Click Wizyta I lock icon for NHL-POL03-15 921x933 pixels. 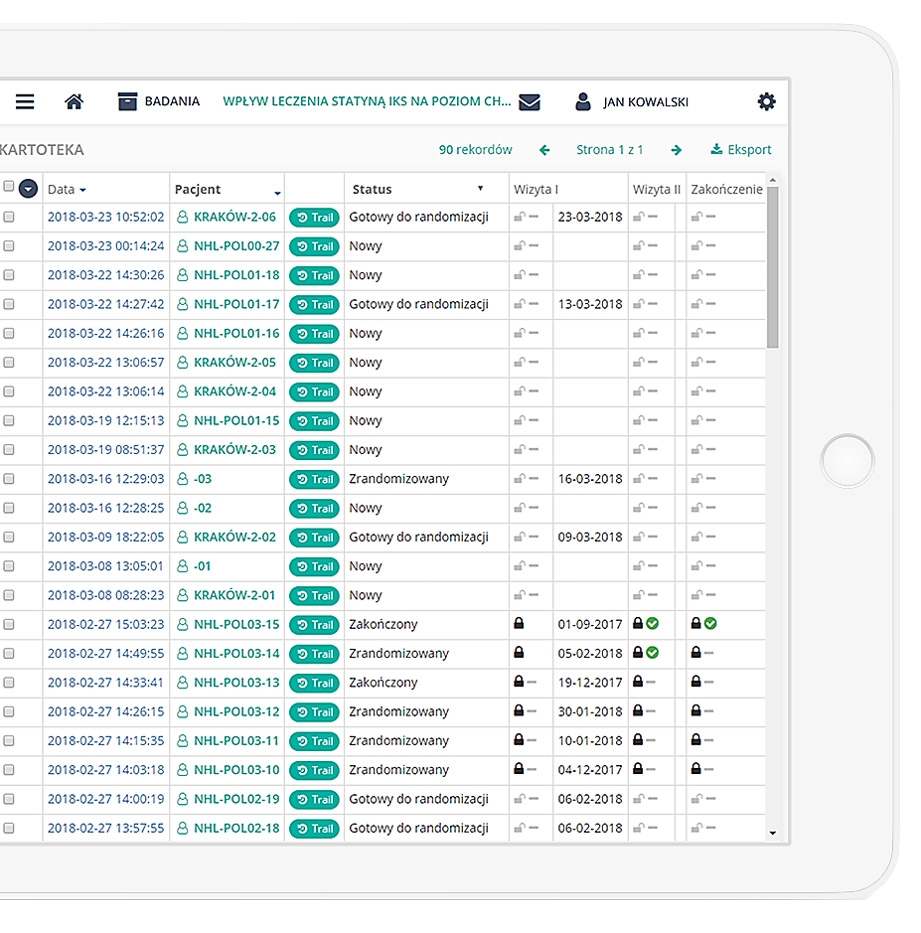coord(519,624)
